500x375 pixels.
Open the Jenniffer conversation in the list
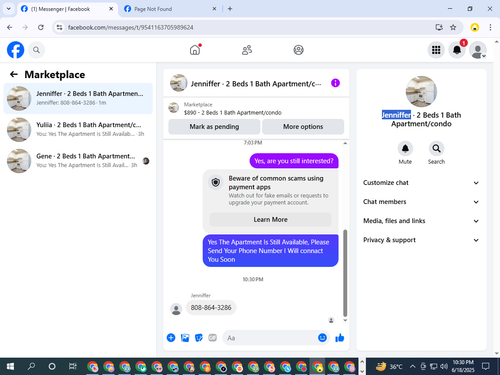pos(78,98)
